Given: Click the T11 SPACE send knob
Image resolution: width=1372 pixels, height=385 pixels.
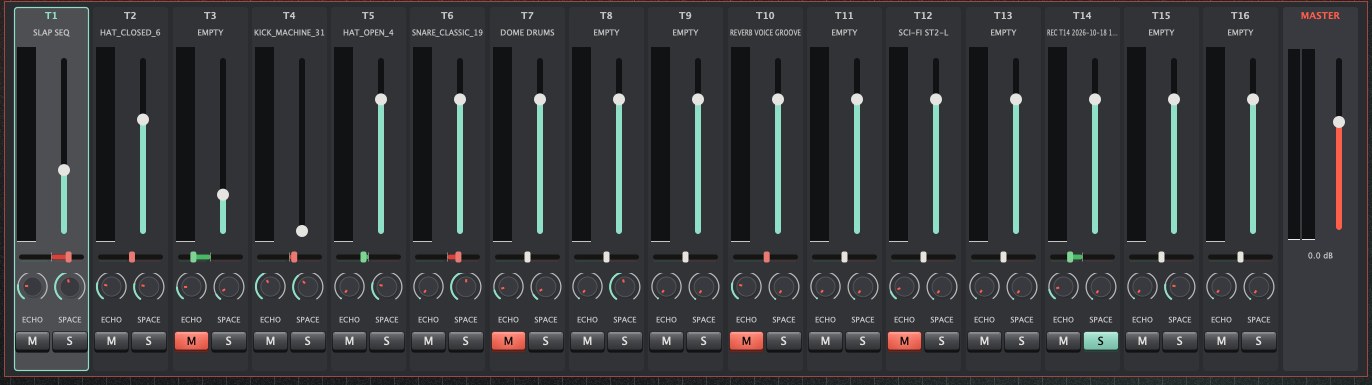Looking at the screenshot, I should pyautogui.click(x=863, y=288).
